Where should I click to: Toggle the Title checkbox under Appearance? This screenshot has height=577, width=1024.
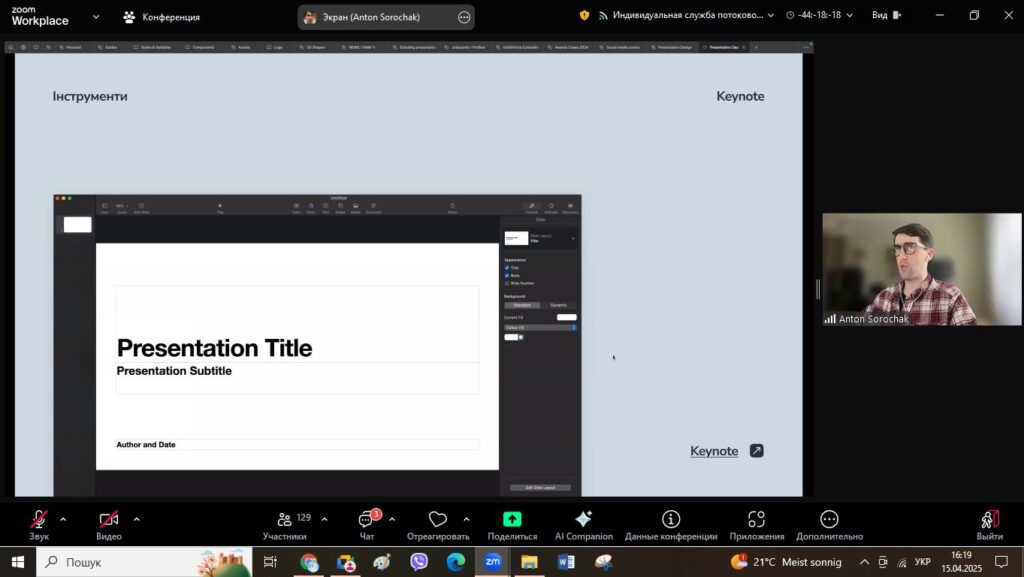point(507,268)
